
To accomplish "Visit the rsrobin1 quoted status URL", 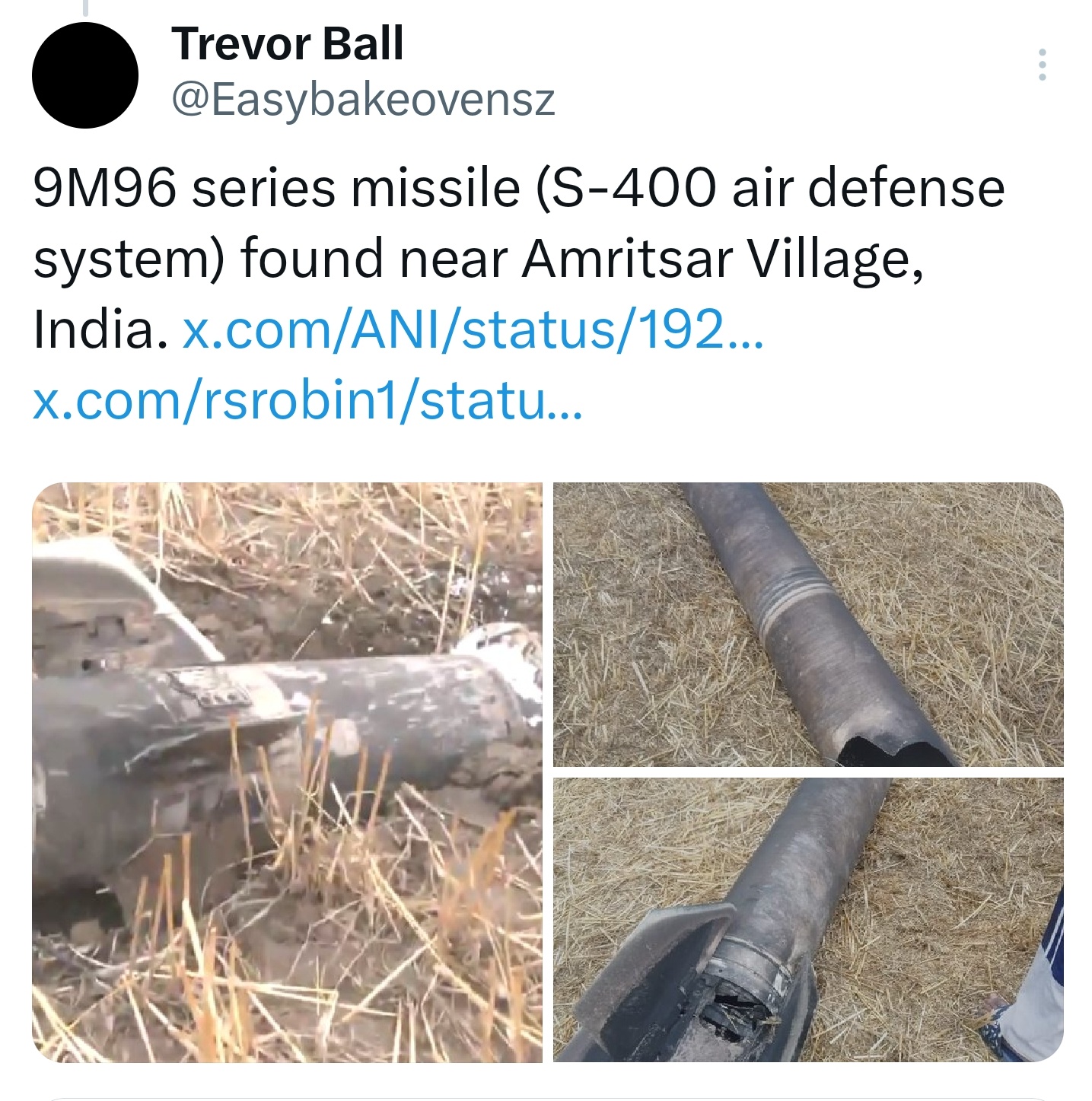I will [307, 401].
